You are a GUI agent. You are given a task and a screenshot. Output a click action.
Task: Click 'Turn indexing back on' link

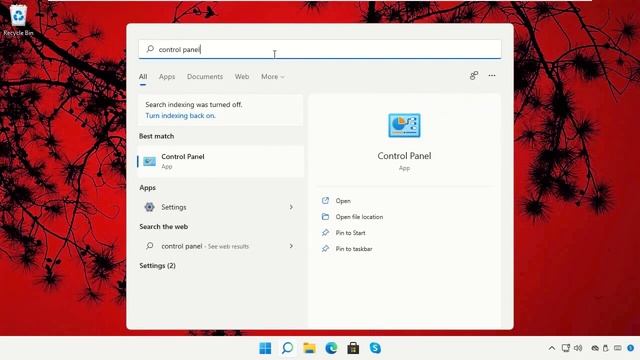pos(180,116)
